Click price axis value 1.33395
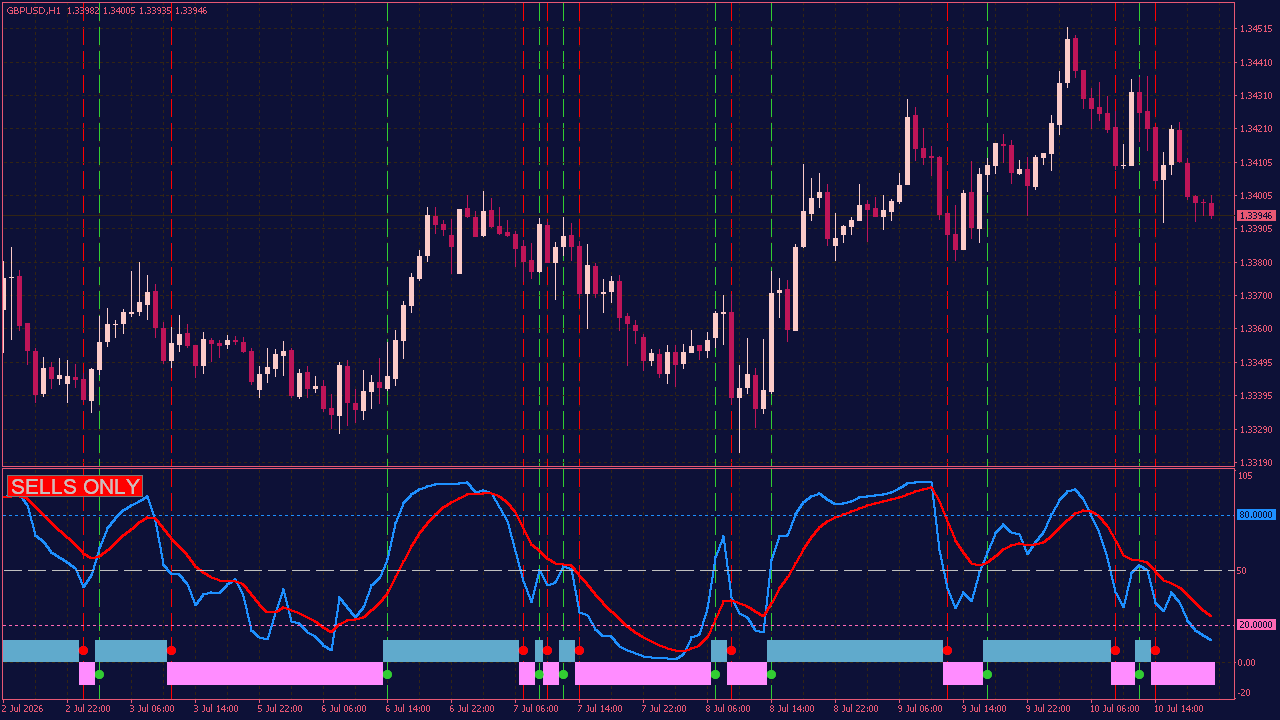 (x=1256, y=396)
